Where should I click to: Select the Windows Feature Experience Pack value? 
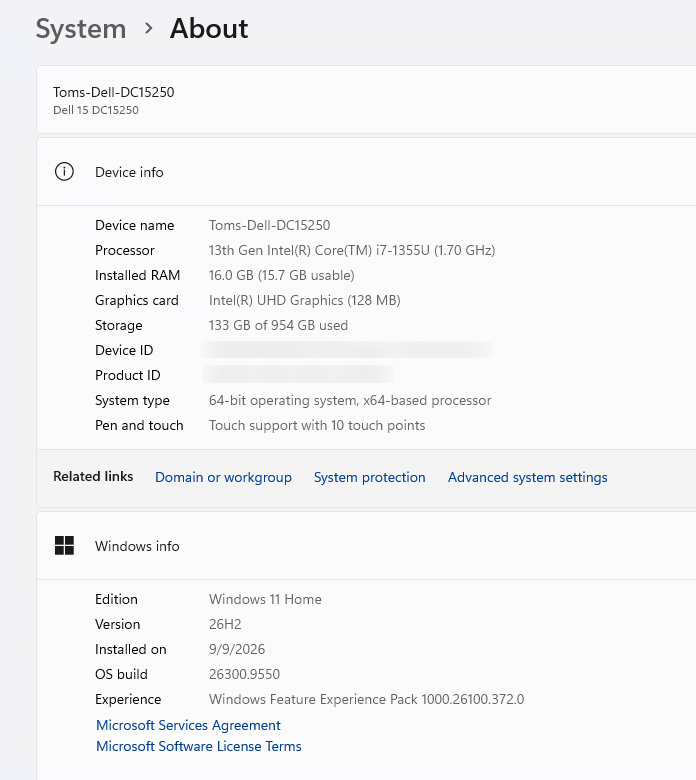(367, 699)
